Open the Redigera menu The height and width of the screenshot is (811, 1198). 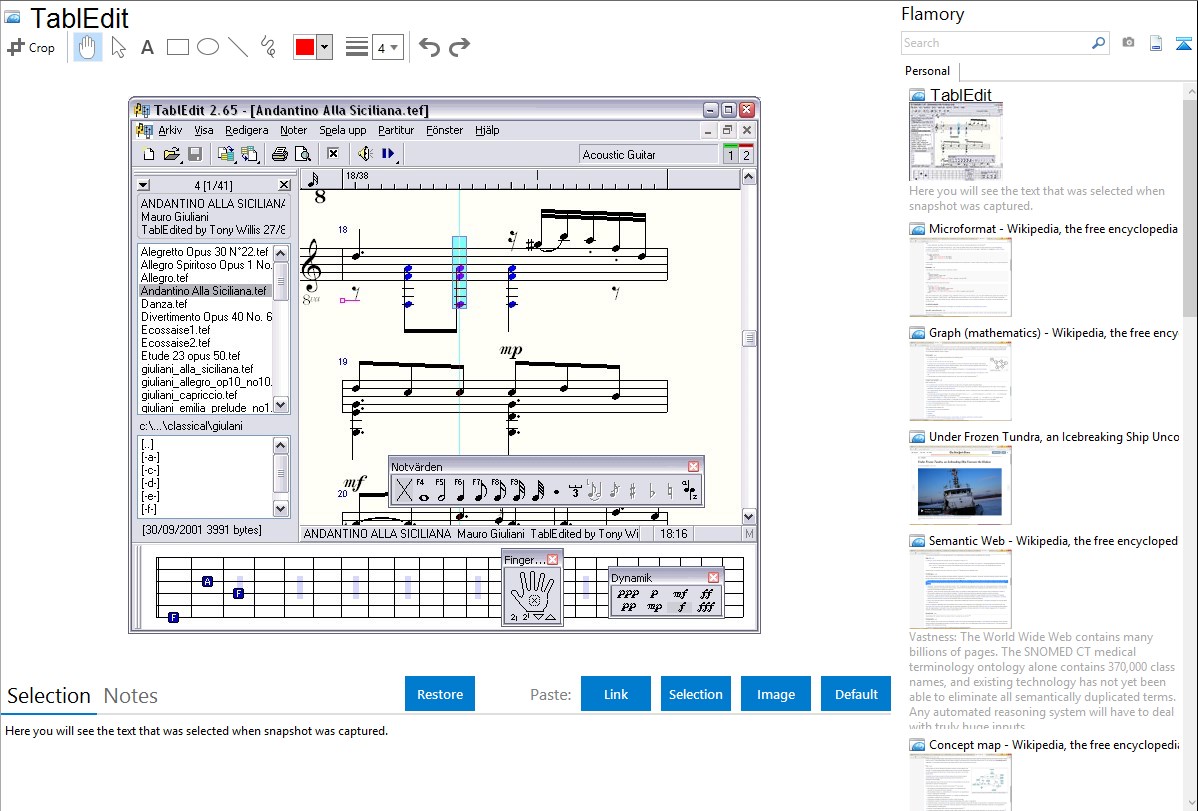(x=246, y=131)
